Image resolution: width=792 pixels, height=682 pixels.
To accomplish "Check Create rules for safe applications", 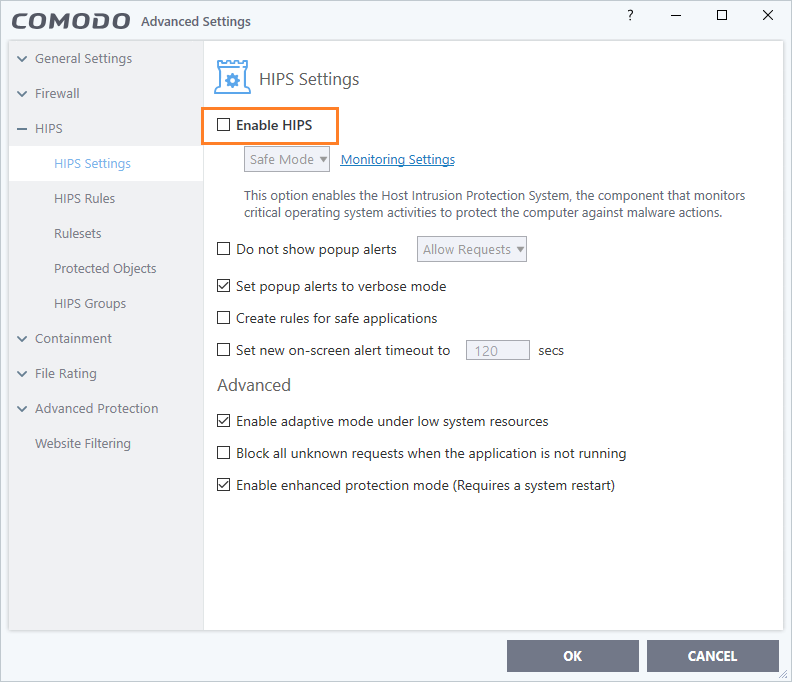I will pos(224,318).
